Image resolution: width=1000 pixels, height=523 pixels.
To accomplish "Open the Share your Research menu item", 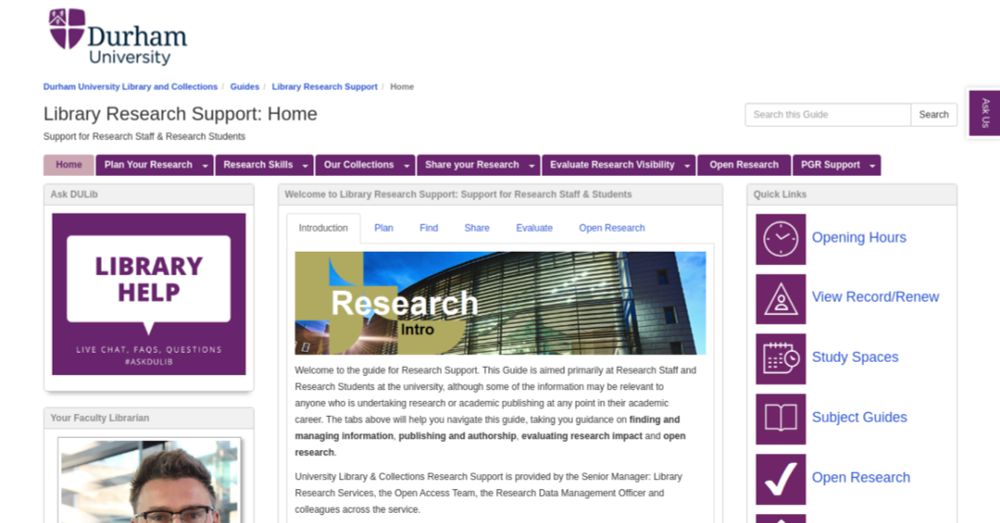I will click(x=472, y=165).
